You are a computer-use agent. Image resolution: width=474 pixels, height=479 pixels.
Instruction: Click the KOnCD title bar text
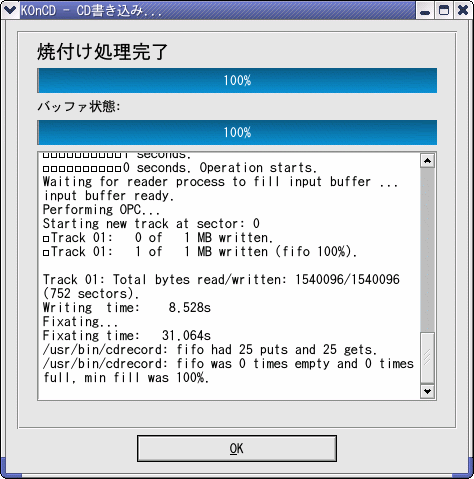[x=91, y=11]
